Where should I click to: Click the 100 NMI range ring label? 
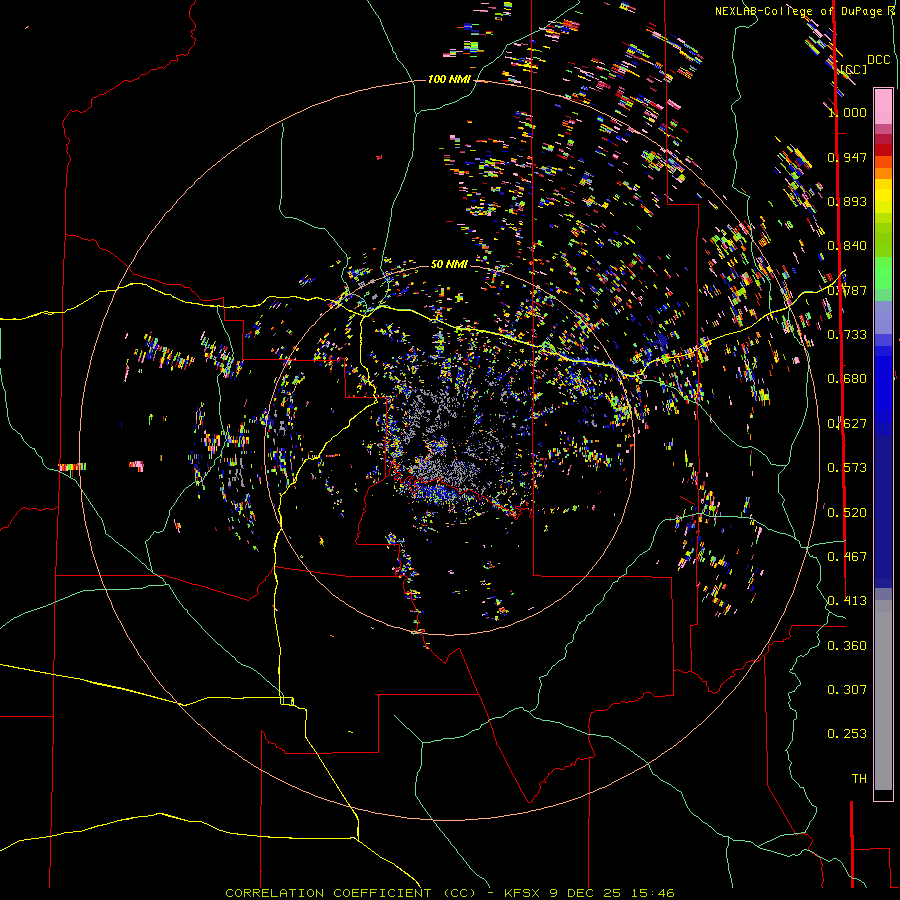[449, 79]
